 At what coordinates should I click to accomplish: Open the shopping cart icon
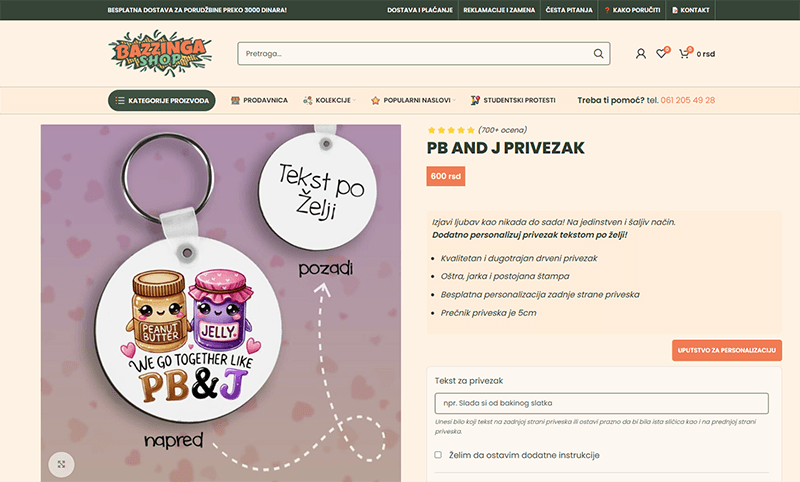(684, 54)
